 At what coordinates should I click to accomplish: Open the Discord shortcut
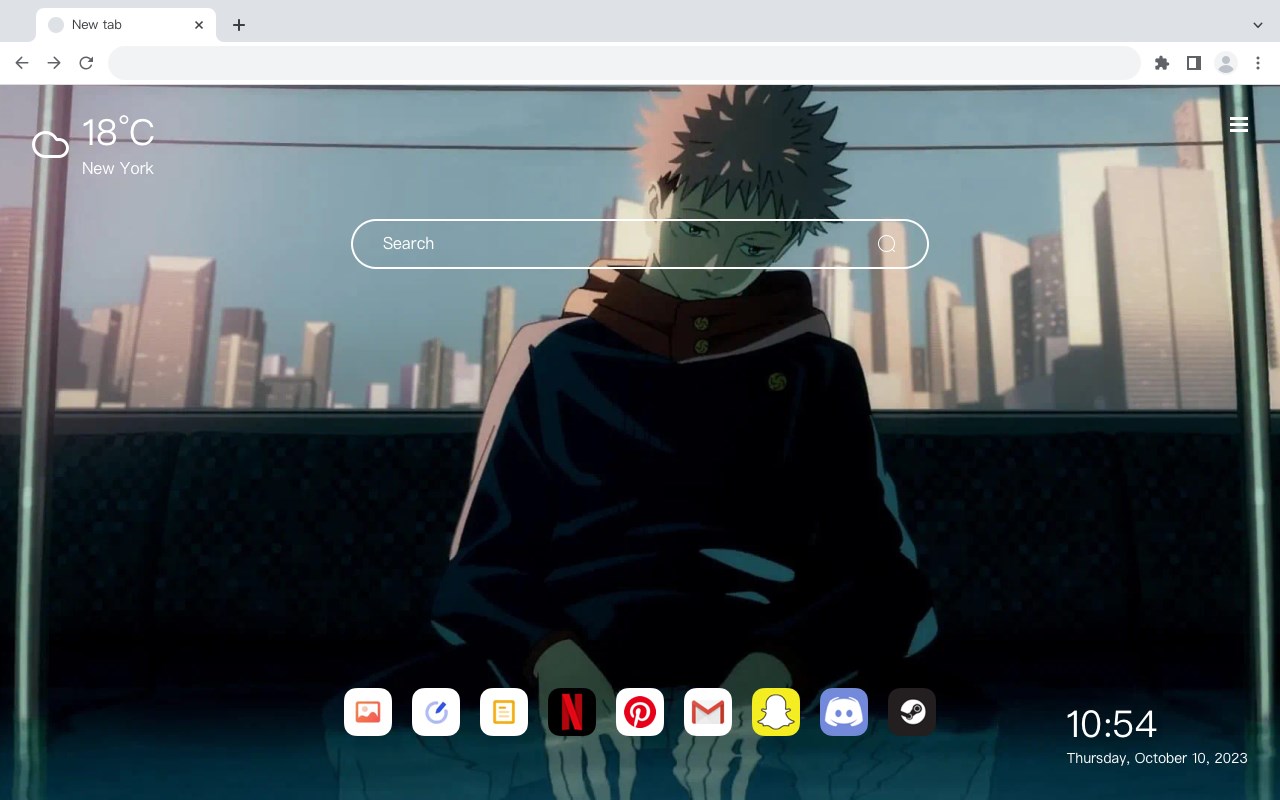pos(844,712)
